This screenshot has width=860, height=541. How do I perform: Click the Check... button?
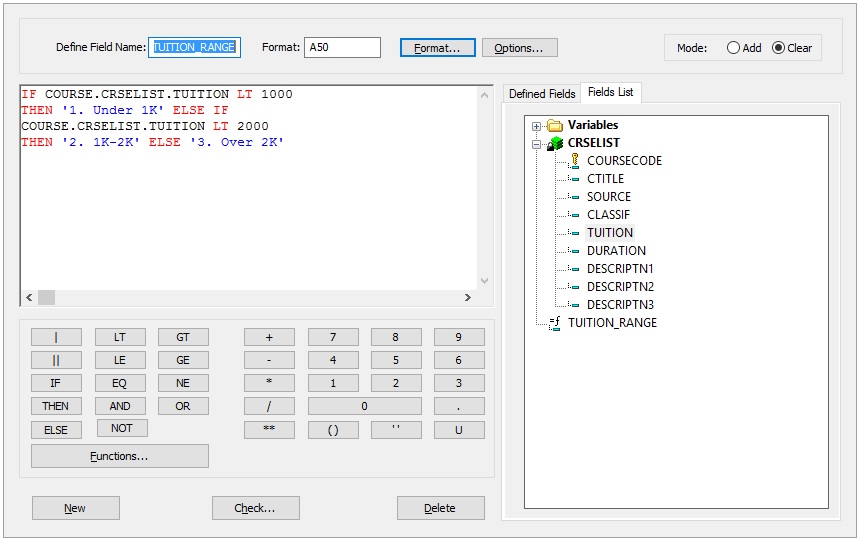point(255,508)
